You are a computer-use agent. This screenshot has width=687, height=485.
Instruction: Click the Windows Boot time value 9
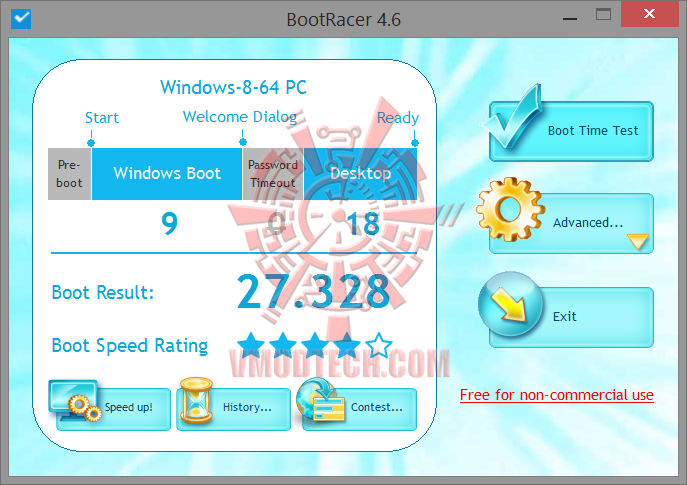coord(170,223)
